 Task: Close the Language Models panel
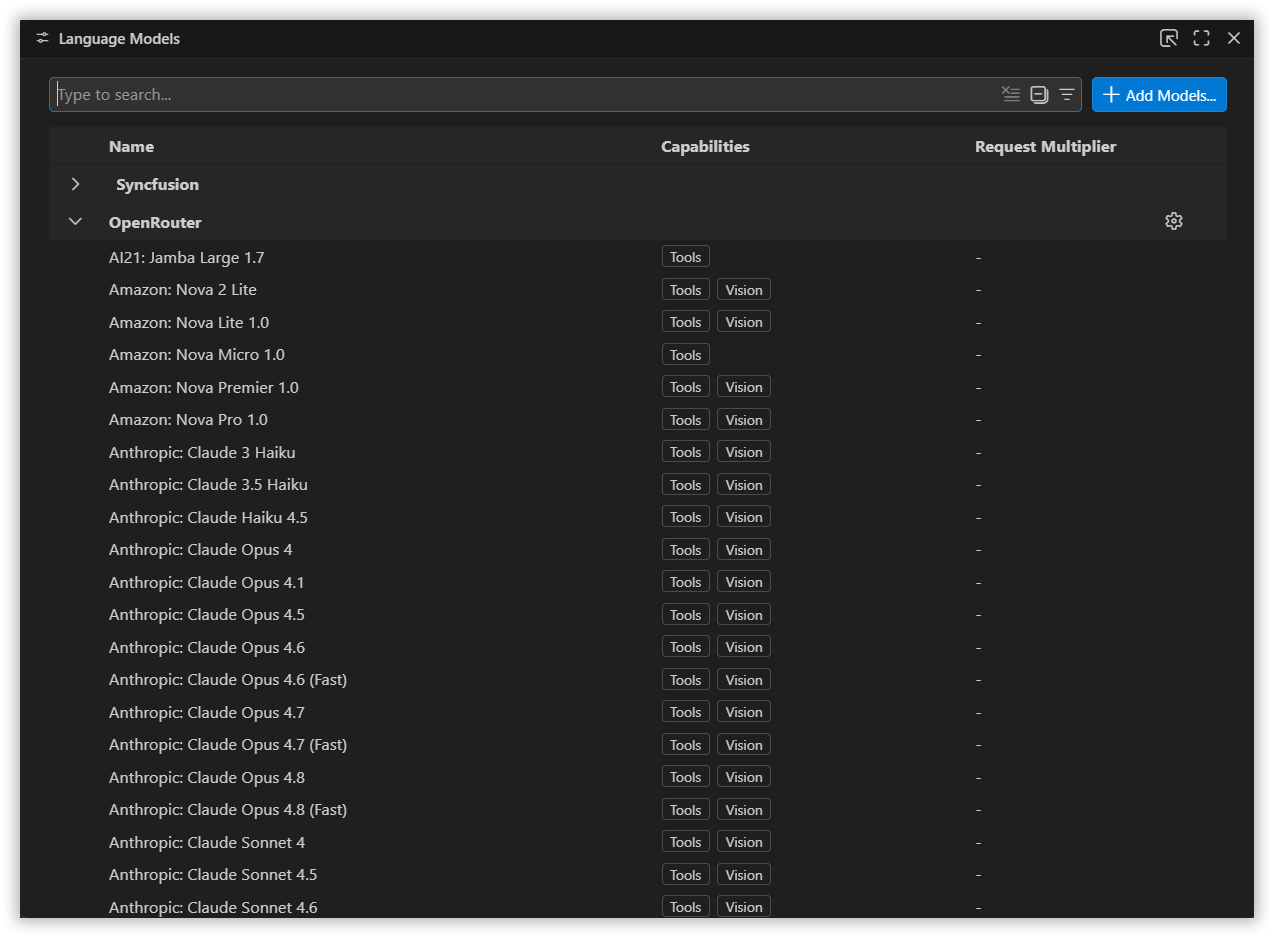pyautogui.click(x=1234, y=38)
